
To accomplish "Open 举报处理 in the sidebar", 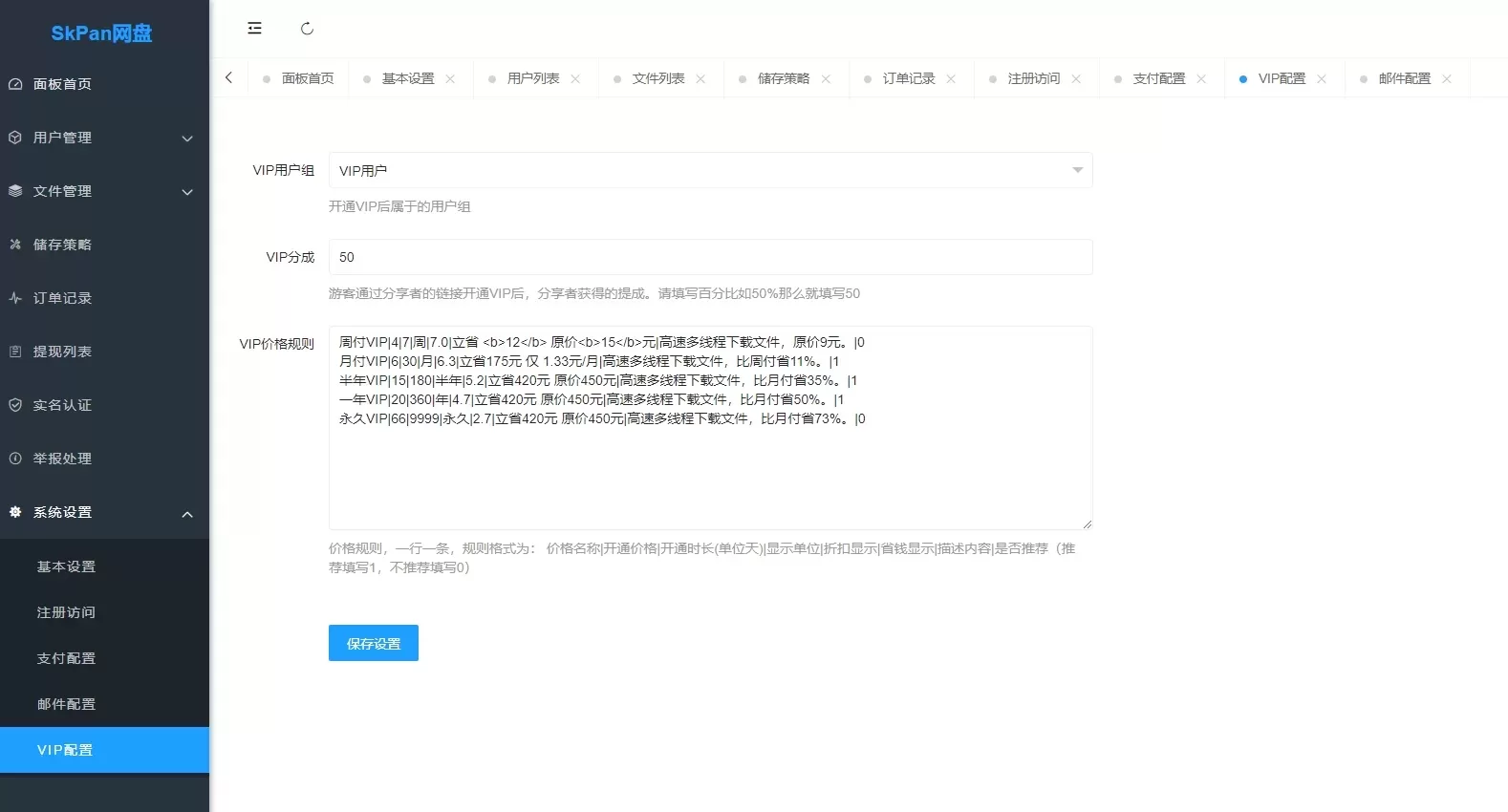I will pyautogui.click(x=62, y=459).
